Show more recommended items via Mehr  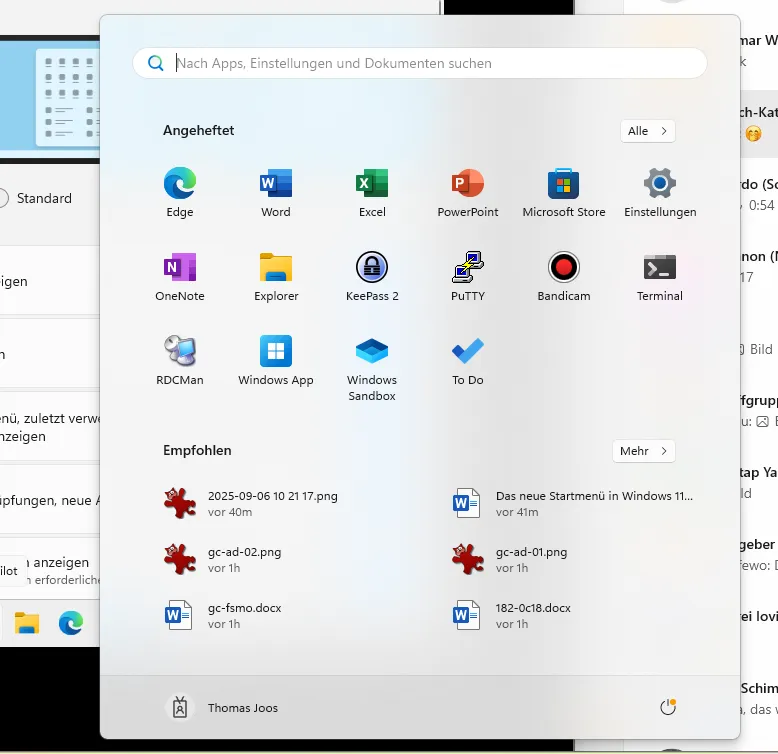tap(643, 451)
